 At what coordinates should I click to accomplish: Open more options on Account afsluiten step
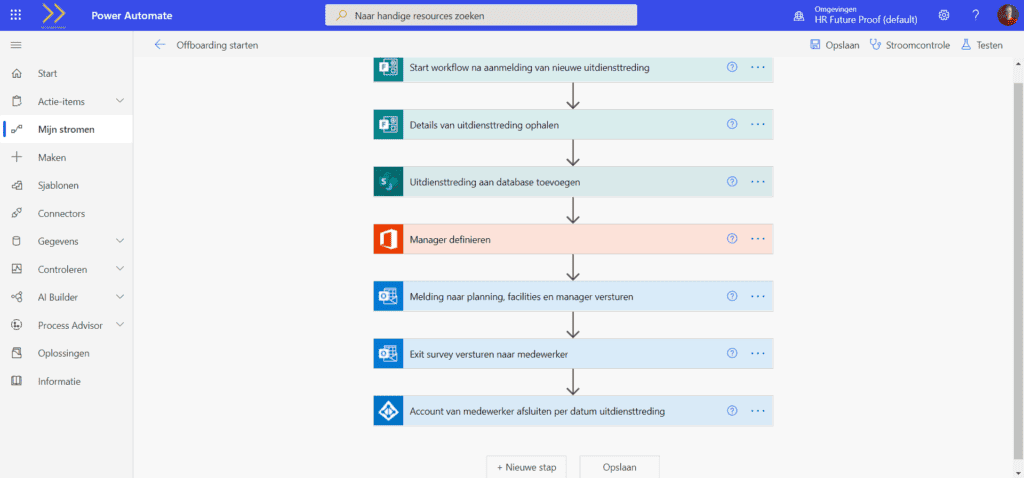(x=758, y=411)
